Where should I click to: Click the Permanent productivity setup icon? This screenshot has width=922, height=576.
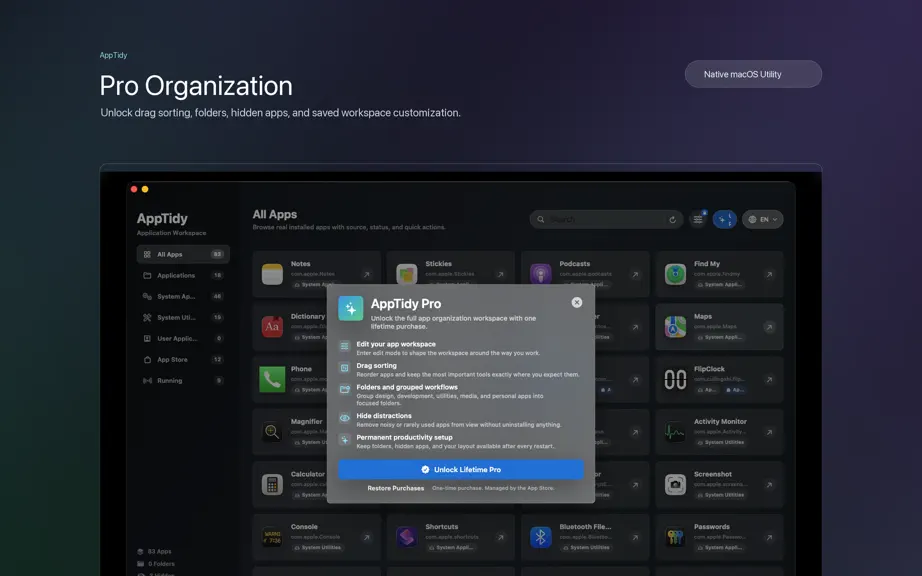tap(345, 440)
